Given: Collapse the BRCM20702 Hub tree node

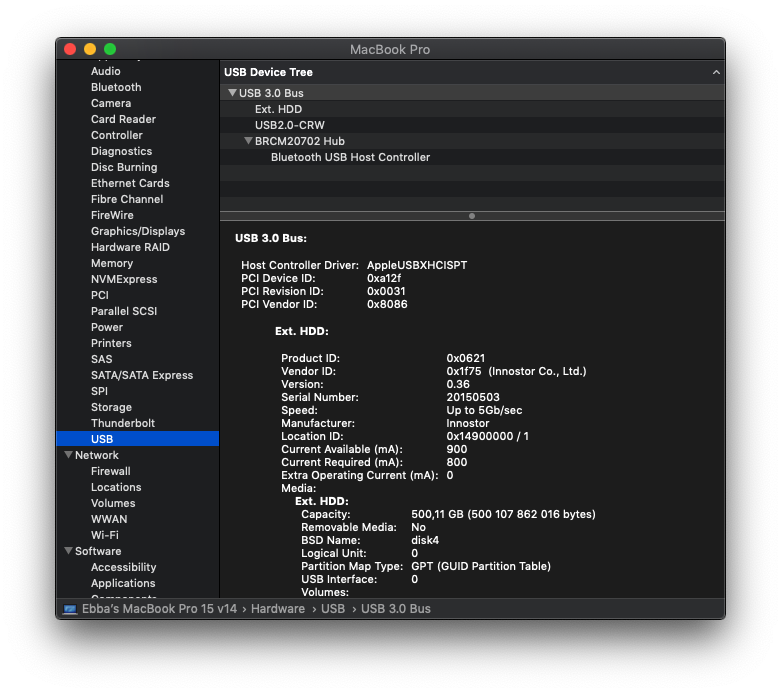Looking at the screenshot, I should [248, 141].
